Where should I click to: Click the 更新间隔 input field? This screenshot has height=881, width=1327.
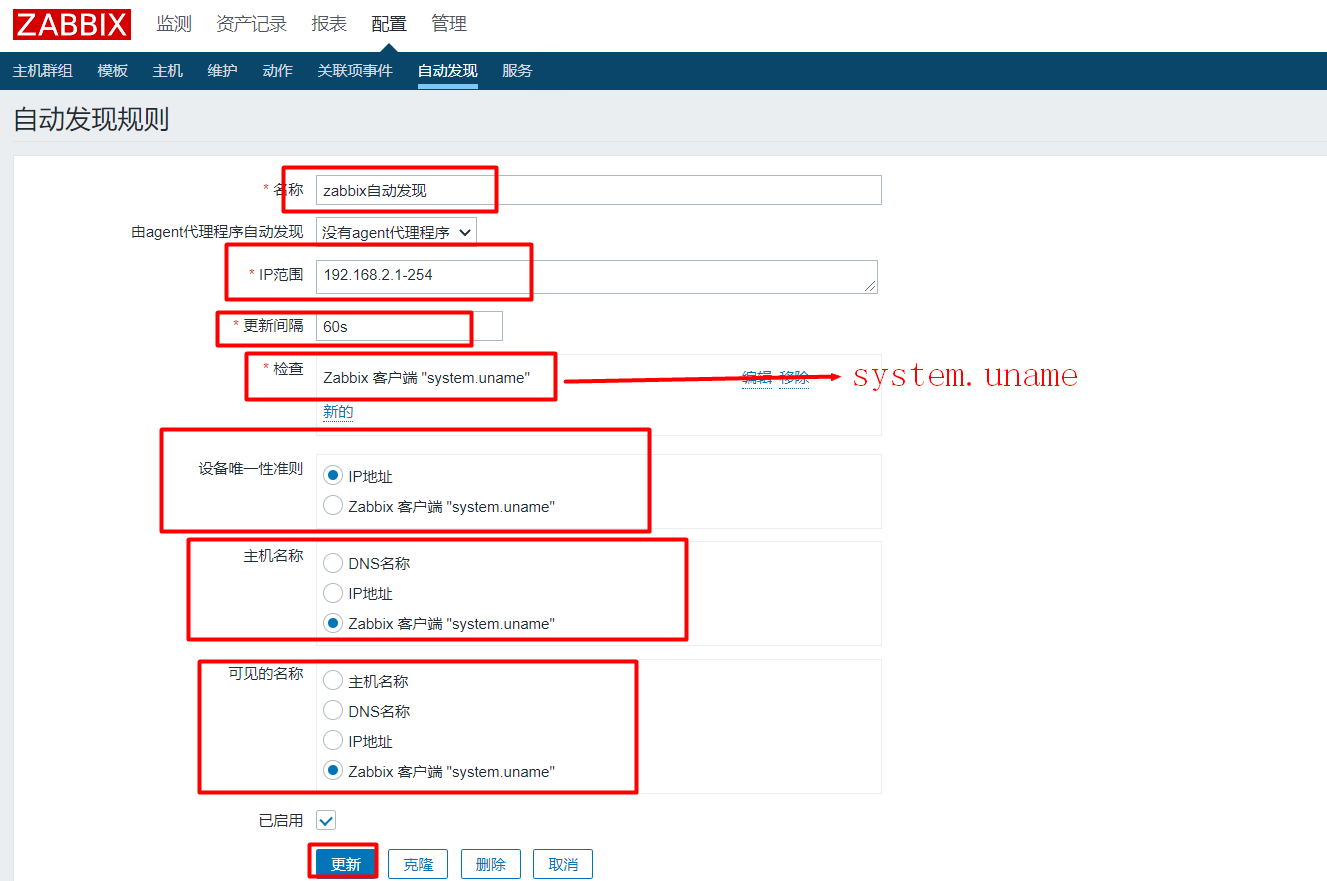409,326
